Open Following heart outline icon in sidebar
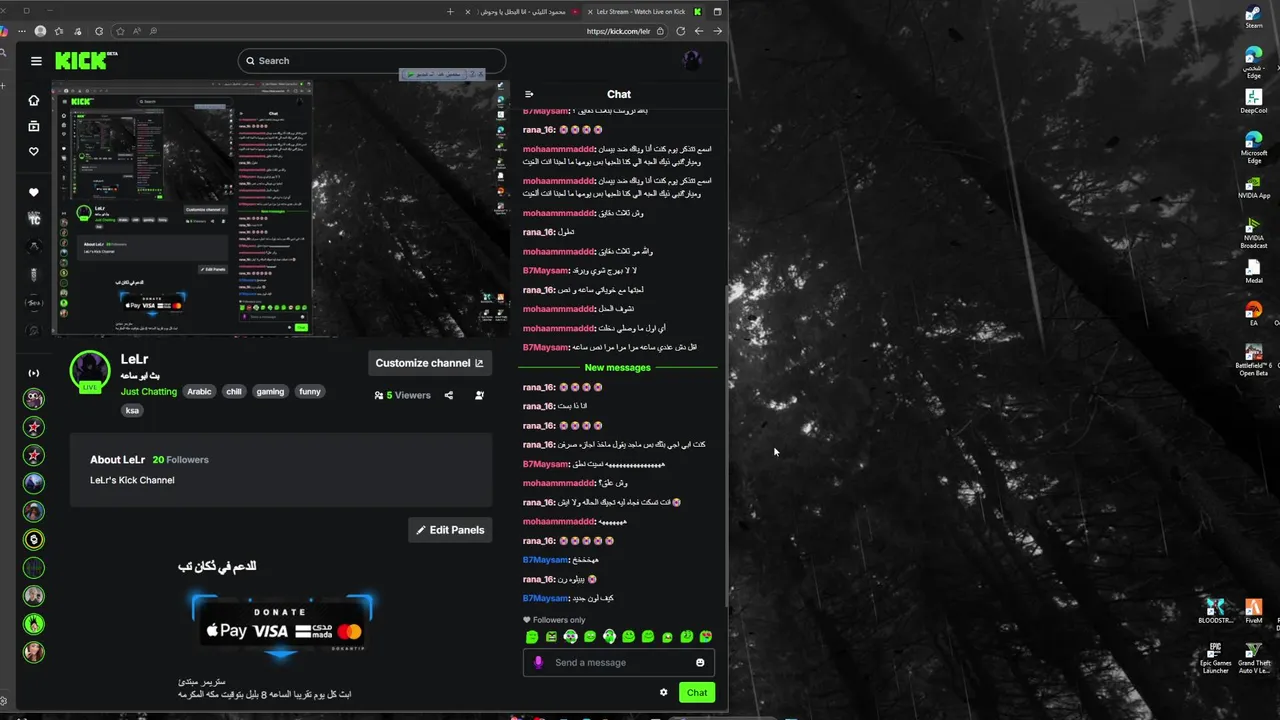The width and height of the screenshot is (1280, 720). point(33,152)
